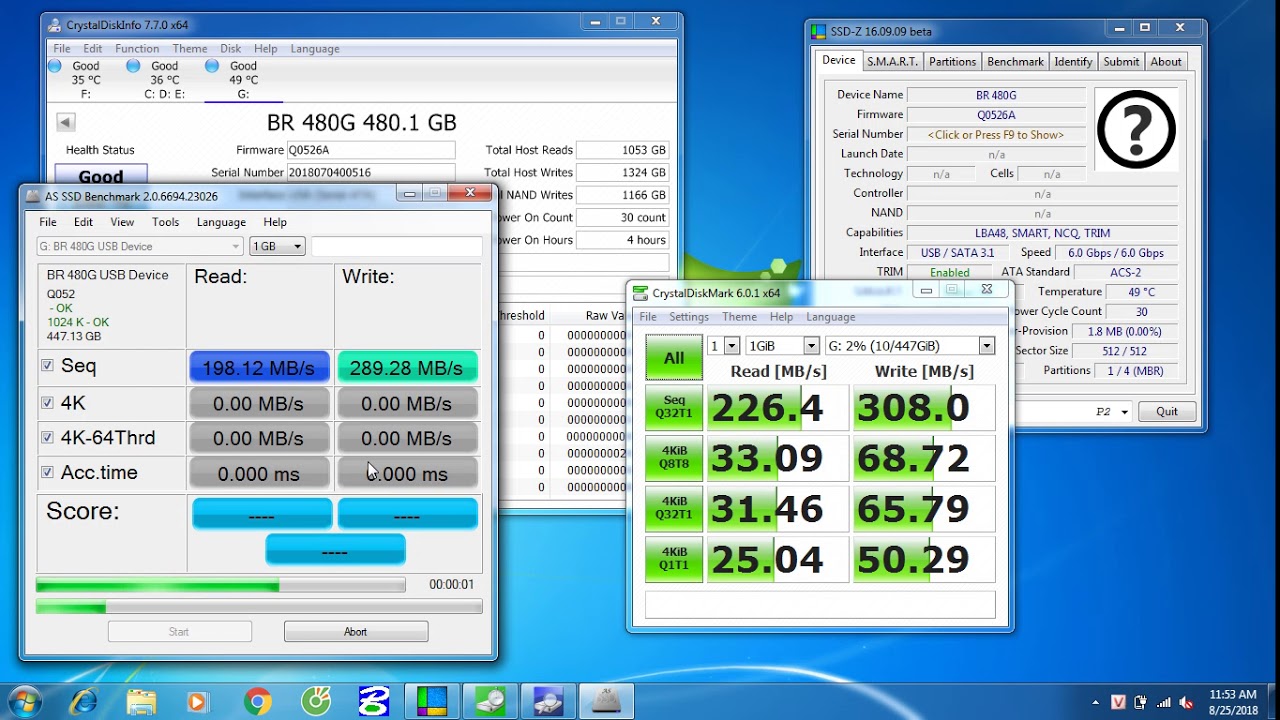Open the network signal tray icon
Image resolution: width=1280 pixels, height=720 pixels.
[1164, 702]
